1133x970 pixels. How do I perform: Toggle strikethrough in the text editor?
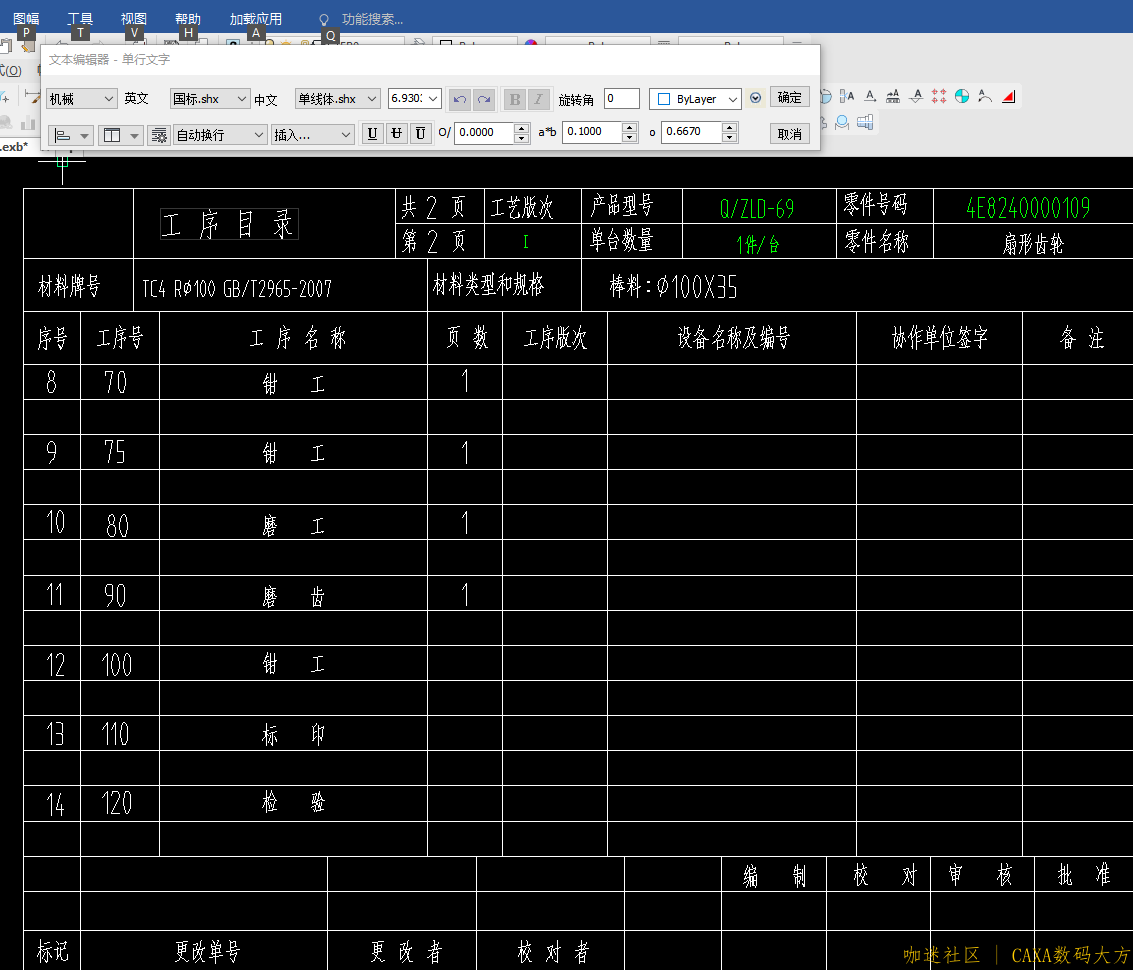pyautogui.click(x=396, y=132)
